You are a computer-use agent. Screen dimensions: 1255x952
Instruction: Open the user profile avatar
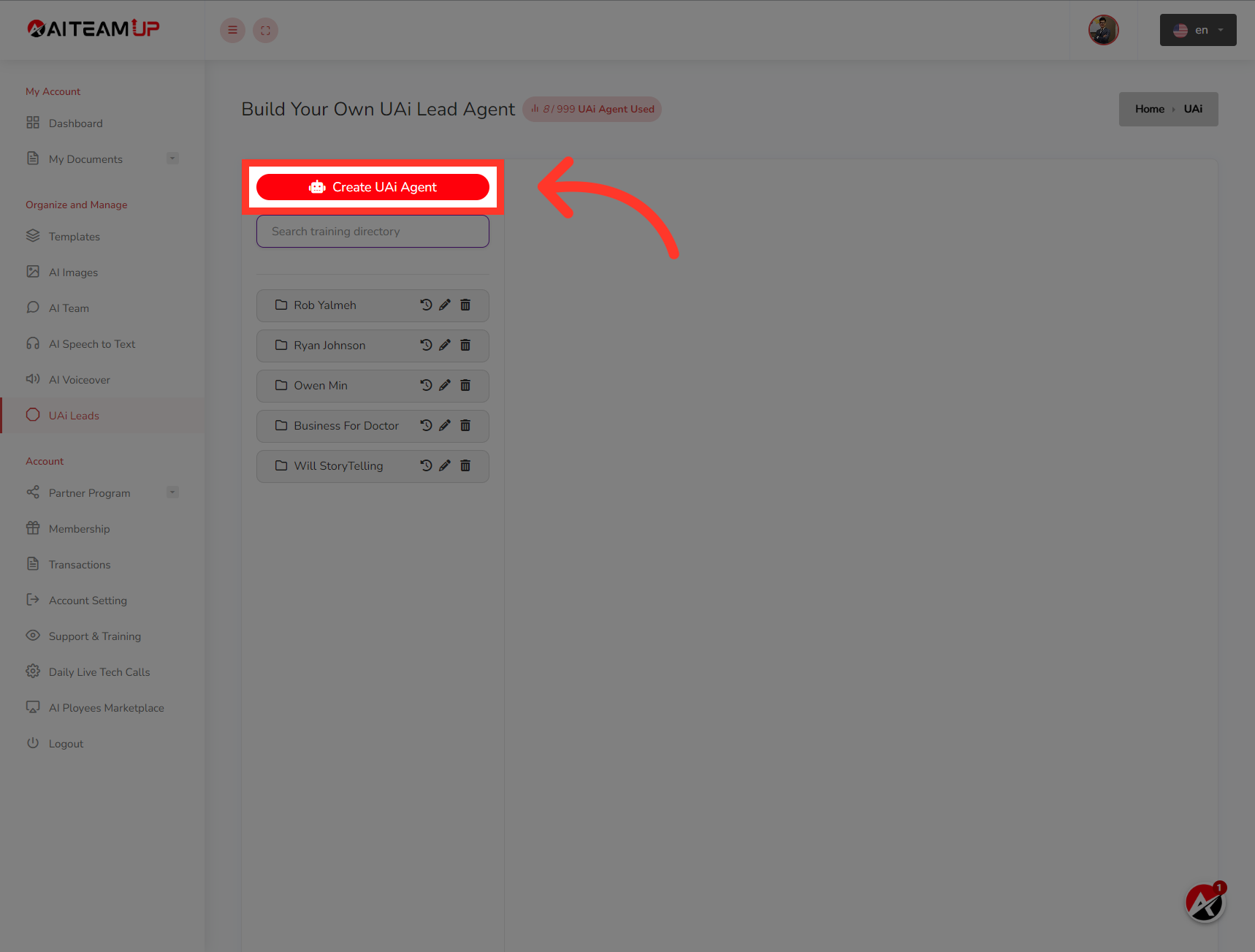[x=1103, y=30]
